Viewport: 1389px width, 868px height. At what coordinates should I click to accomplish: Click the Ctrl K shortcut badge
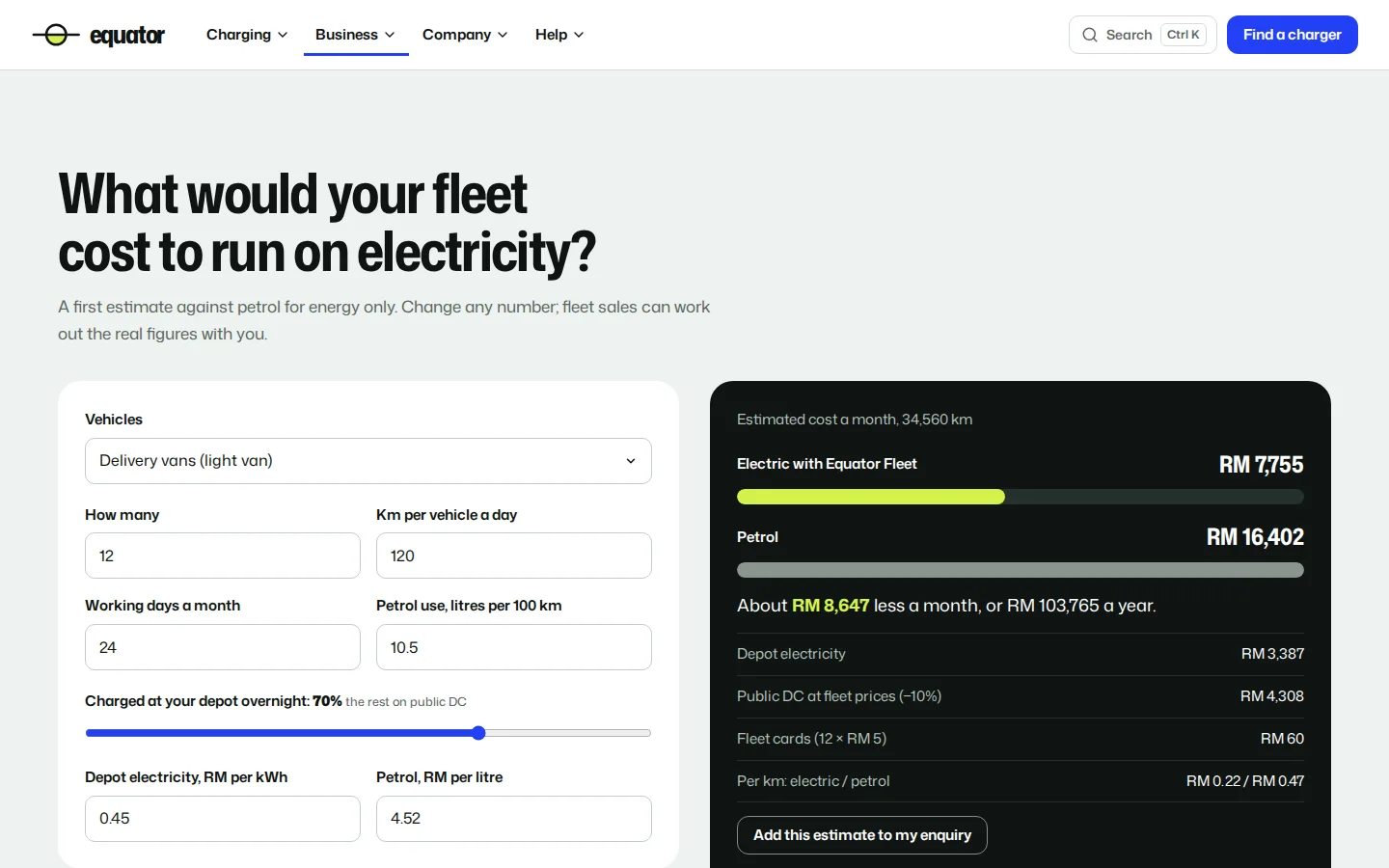coord(1184,35)
